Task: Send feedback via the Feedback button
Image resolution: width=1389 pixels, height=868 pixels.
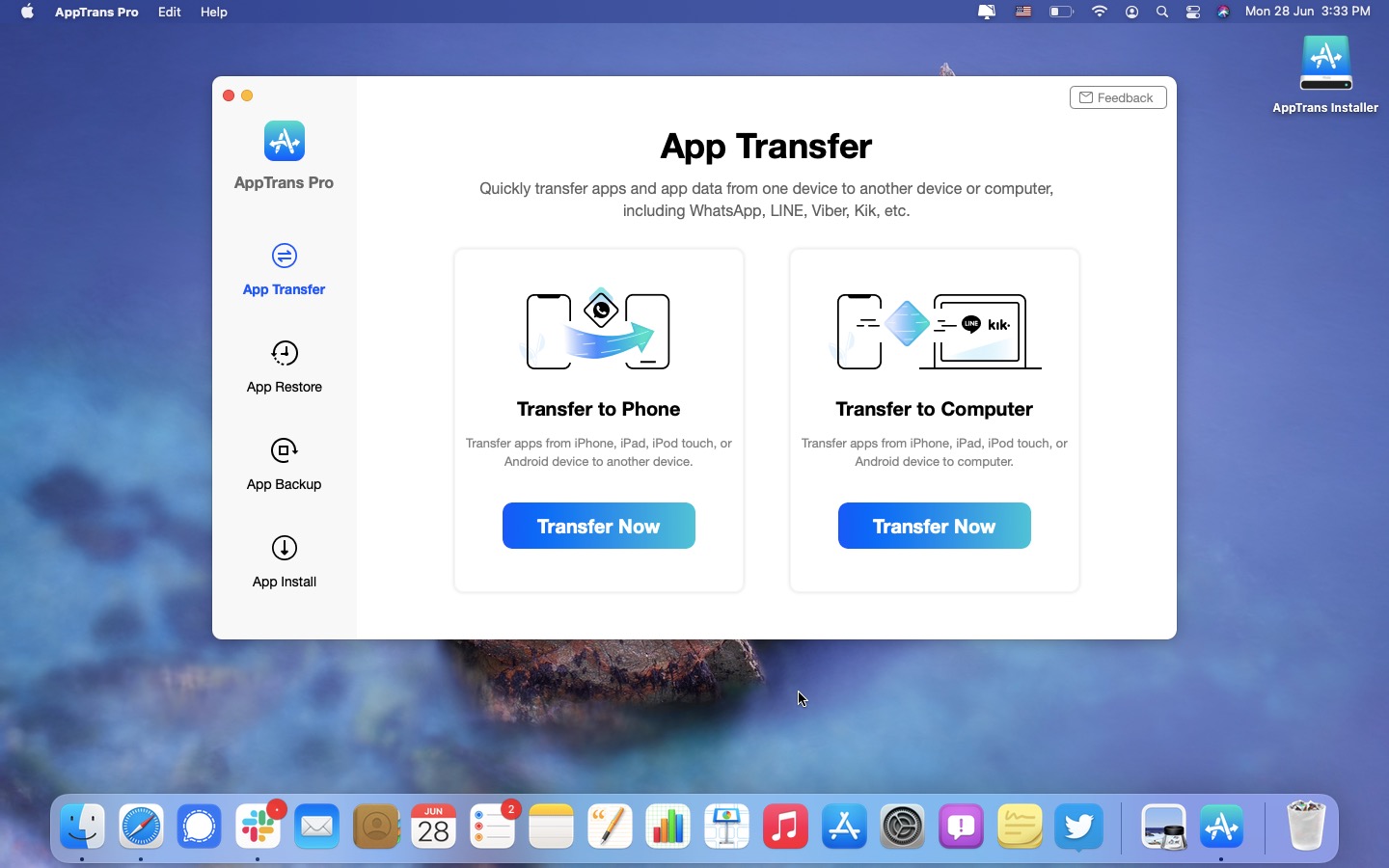Action: click(1118, 97)
